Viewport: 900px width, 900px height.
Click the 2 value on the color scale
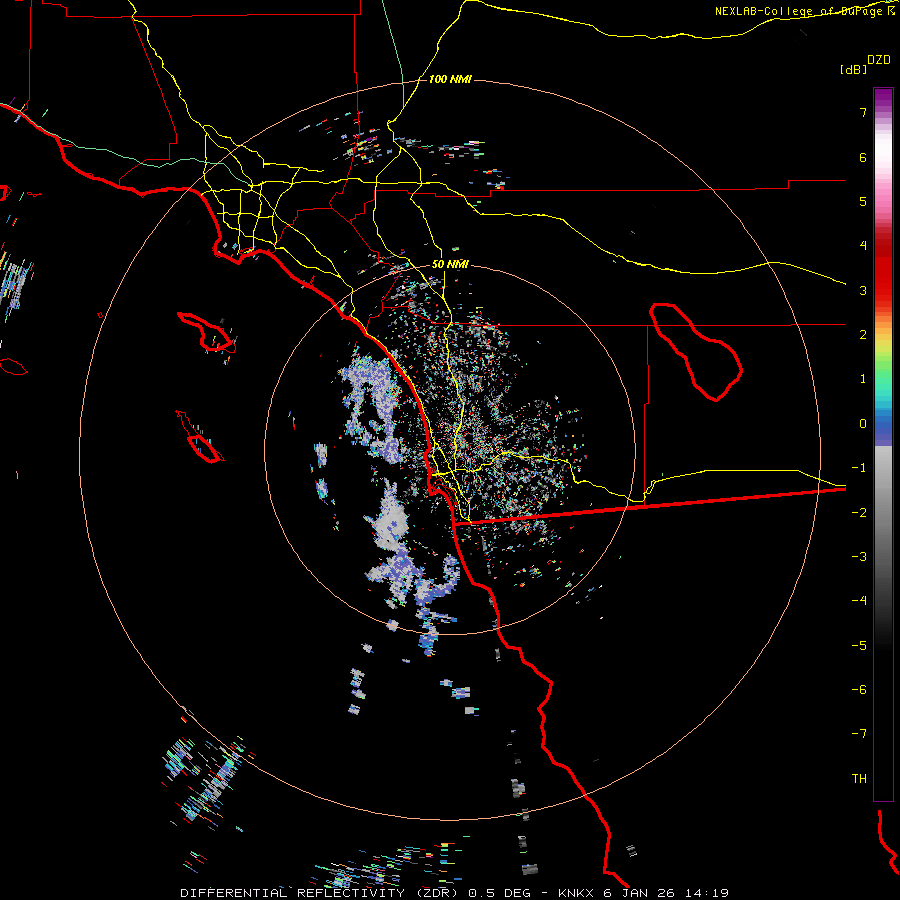point(863,335)
